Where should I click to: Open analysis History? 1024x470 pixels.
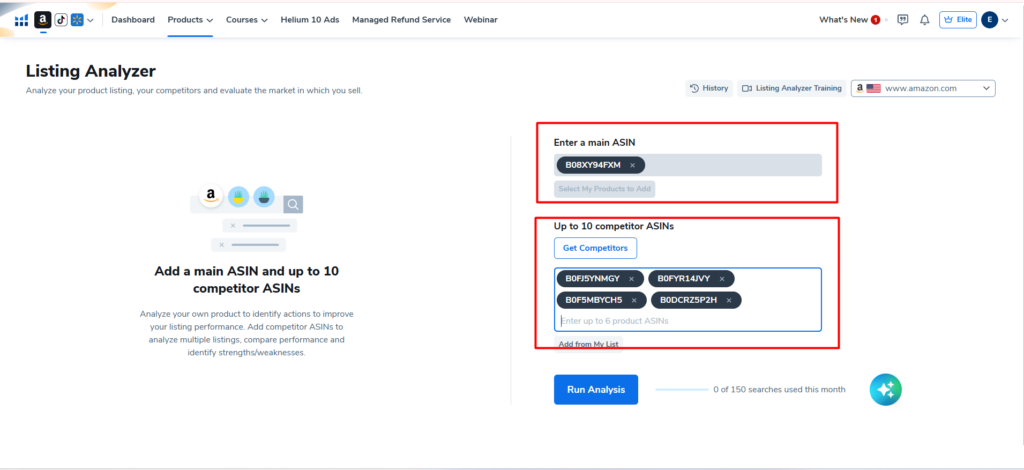coord(709,88)
